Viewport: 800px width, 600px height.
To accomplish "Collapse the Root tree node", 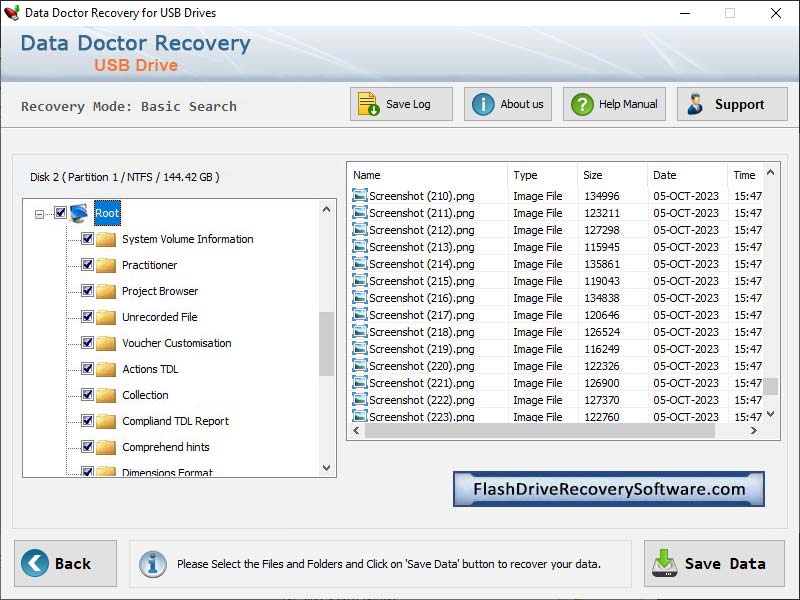I will tap(37, 212).
